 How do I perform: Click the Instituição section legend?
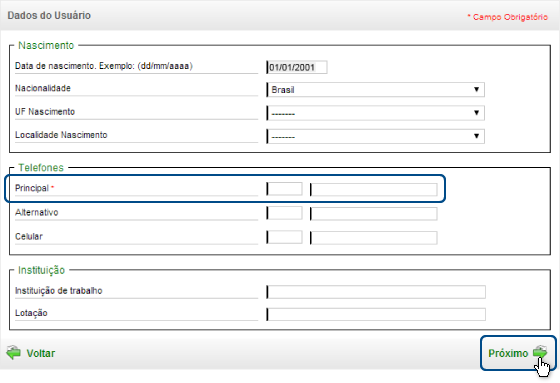click(41, 270)
